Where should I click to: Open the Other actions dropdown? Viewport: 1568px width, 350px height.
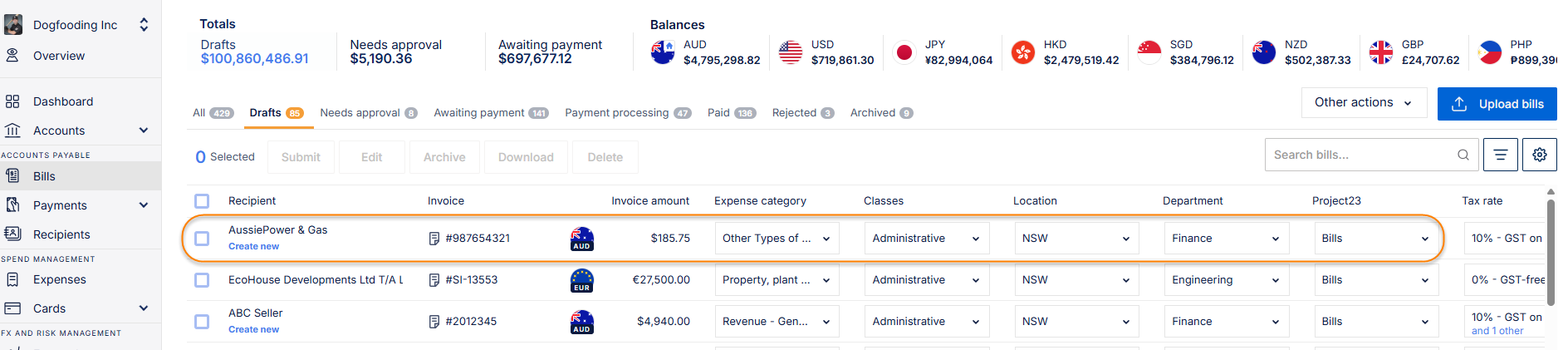1363,102
